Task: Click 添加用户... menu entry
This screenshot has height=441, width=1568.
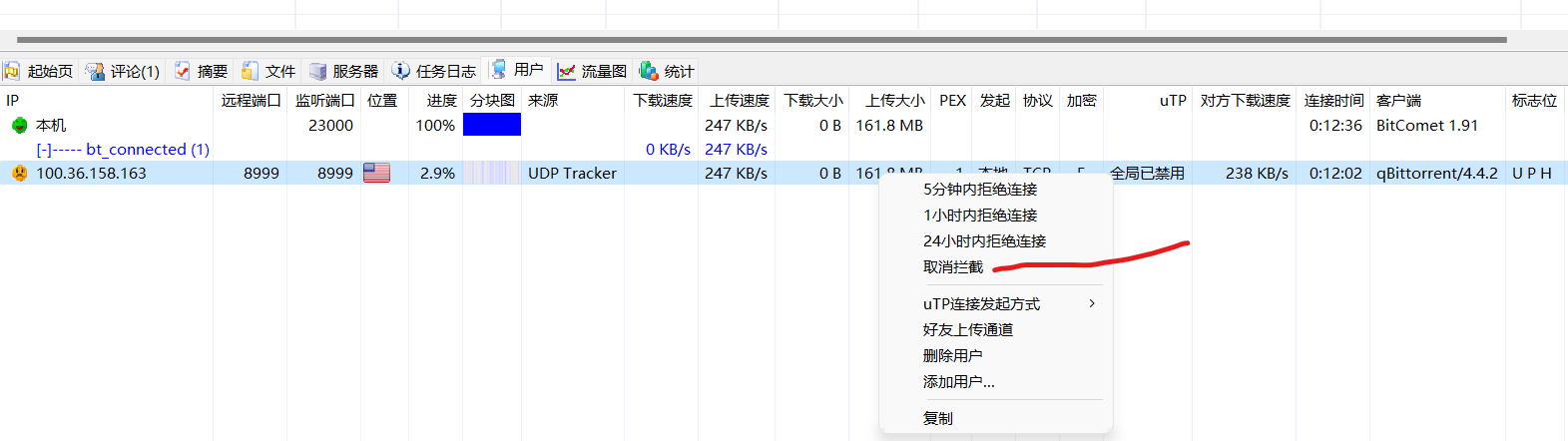Action: pos(958,381)
